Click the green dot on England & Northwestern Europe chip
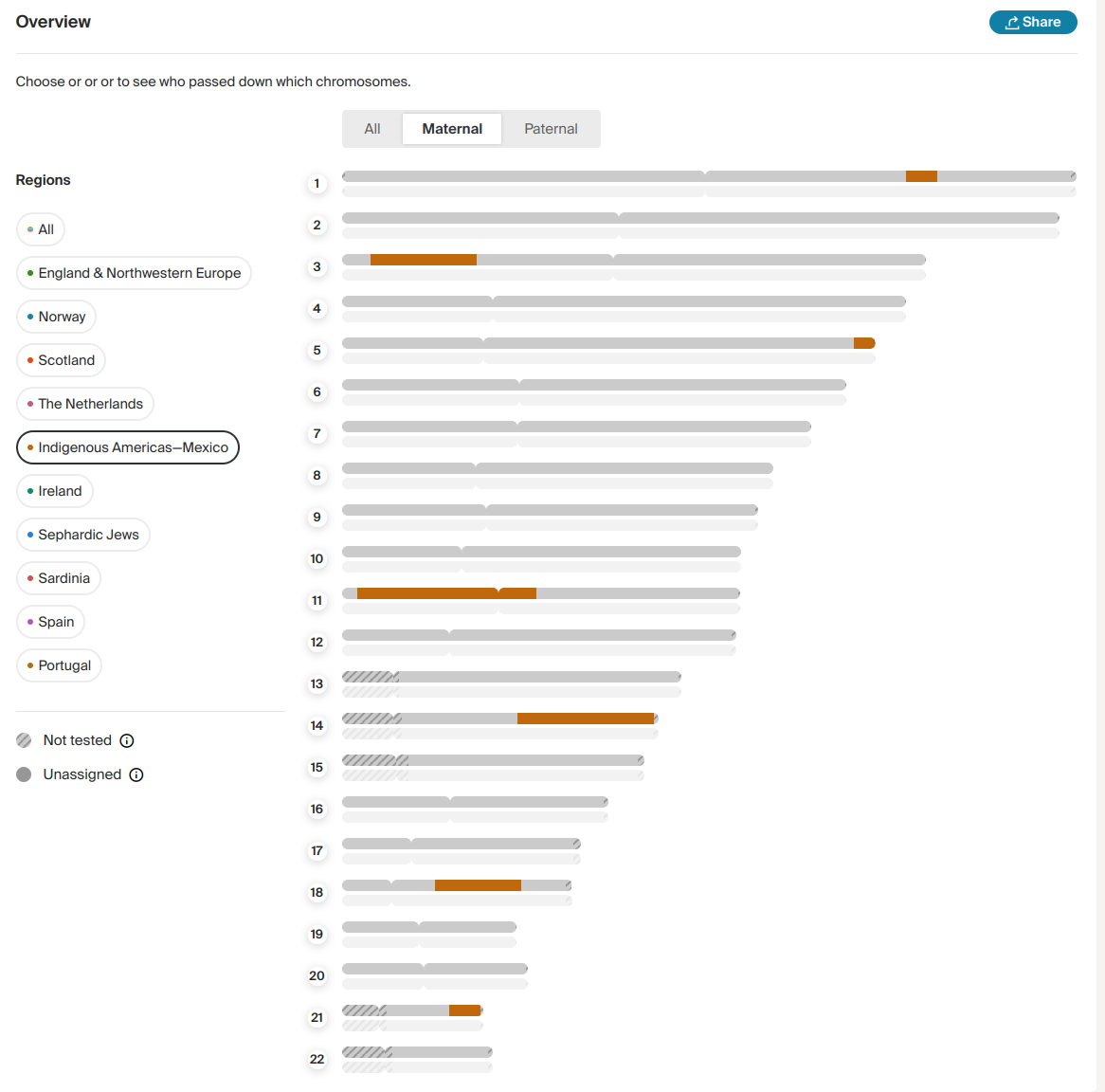Image resolution: width=1105 pixels, height=1092 pixels. [x=28, y=272]
